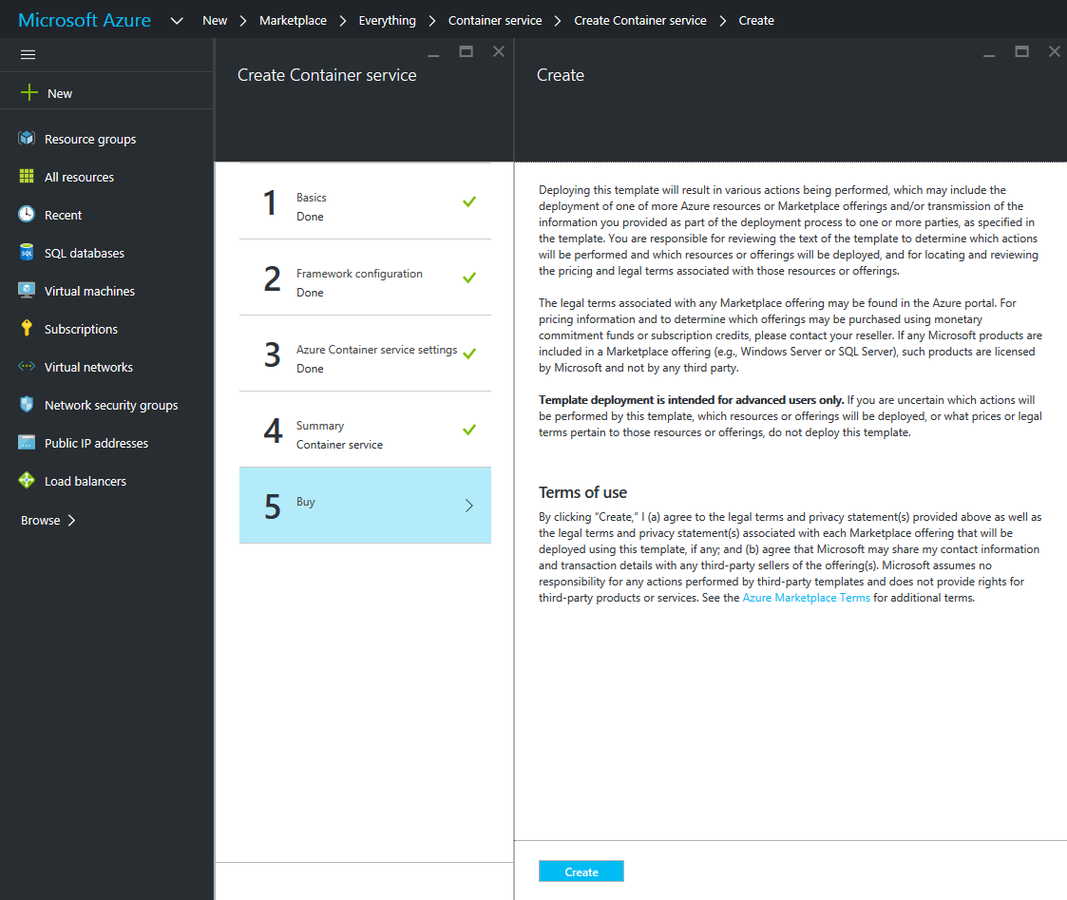This screenshot has width=1067, height=900.
Task: Open All resources label in sidebar
Action: point(79,177)
